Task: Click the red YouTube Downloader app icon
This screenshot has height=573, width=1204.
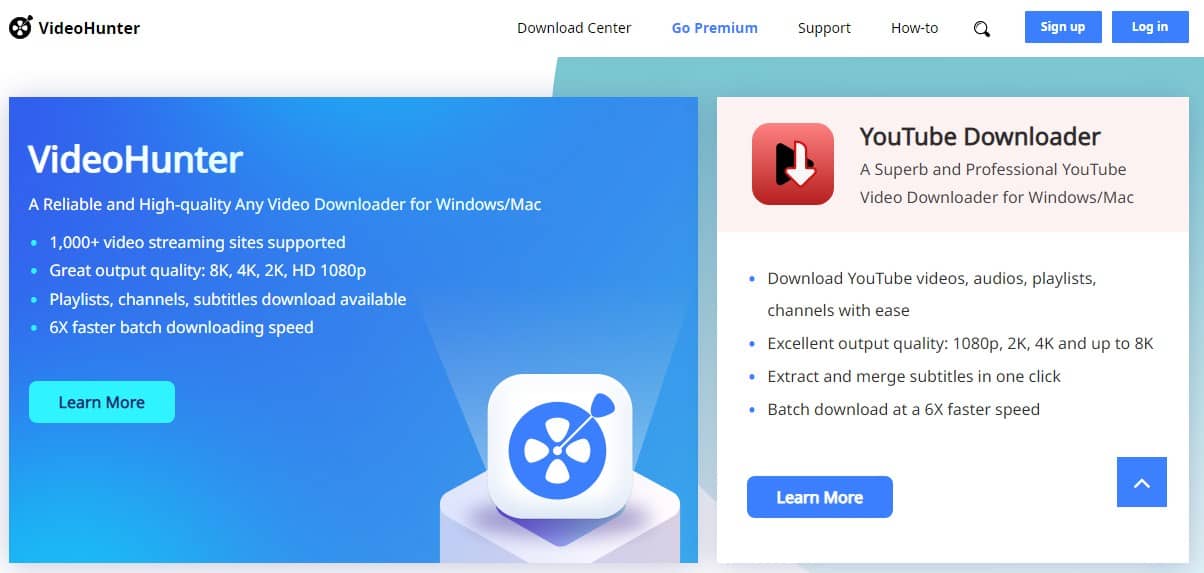Action: click(792, 164)
